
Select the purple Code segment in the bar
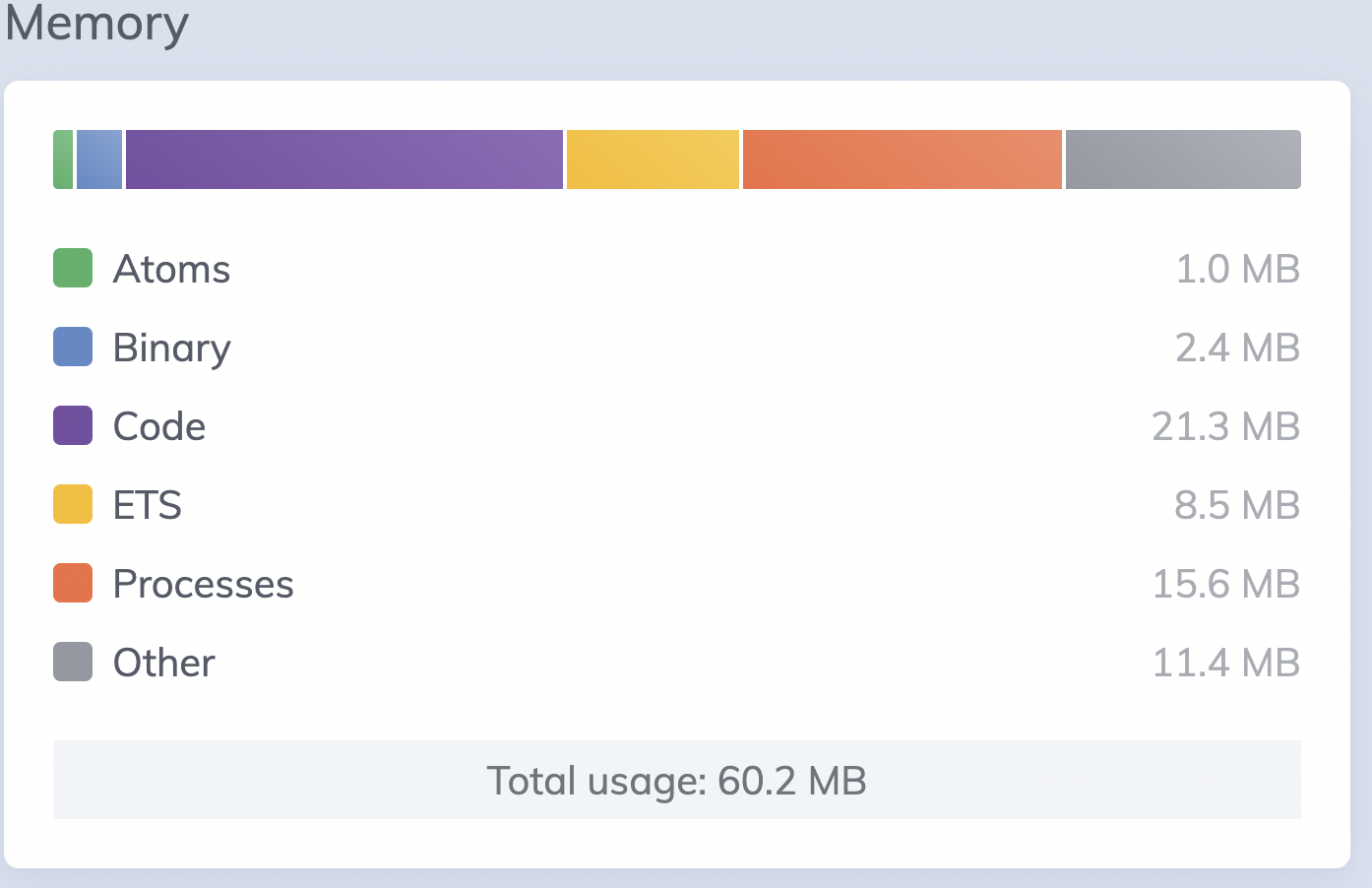[344, 159]
